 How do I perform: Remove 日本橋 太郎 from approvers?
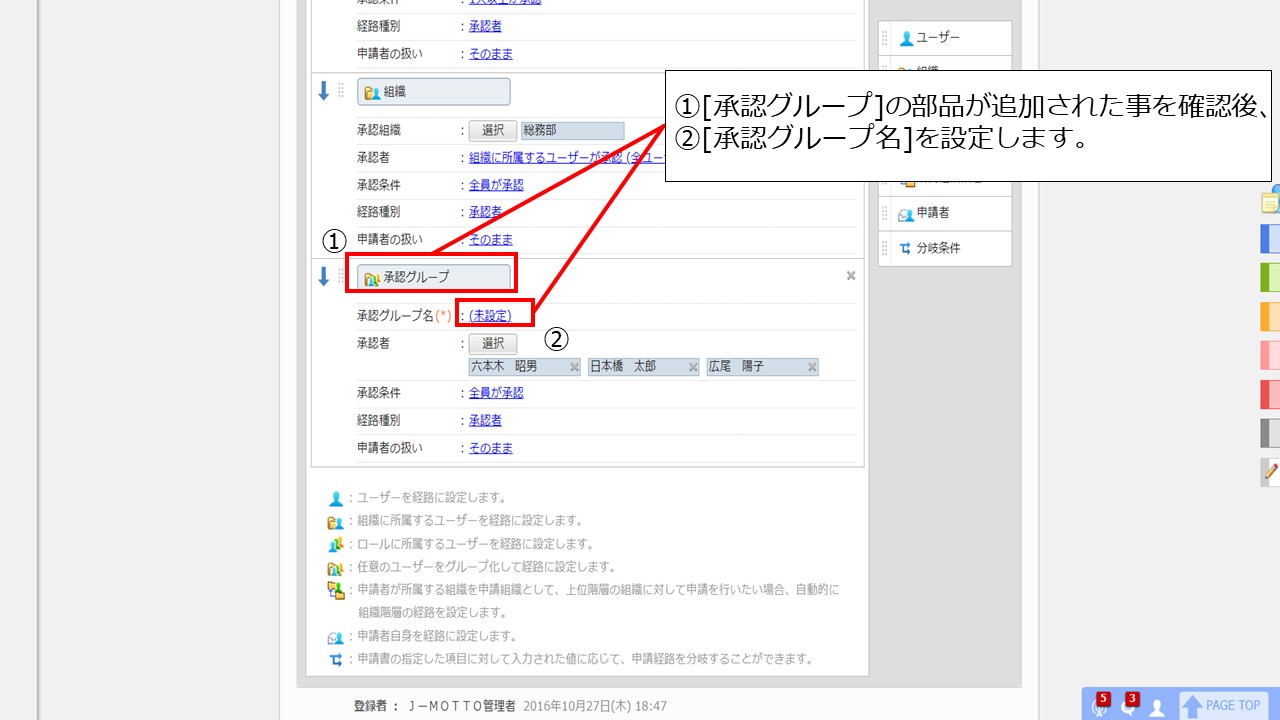(x=693, y=367)
